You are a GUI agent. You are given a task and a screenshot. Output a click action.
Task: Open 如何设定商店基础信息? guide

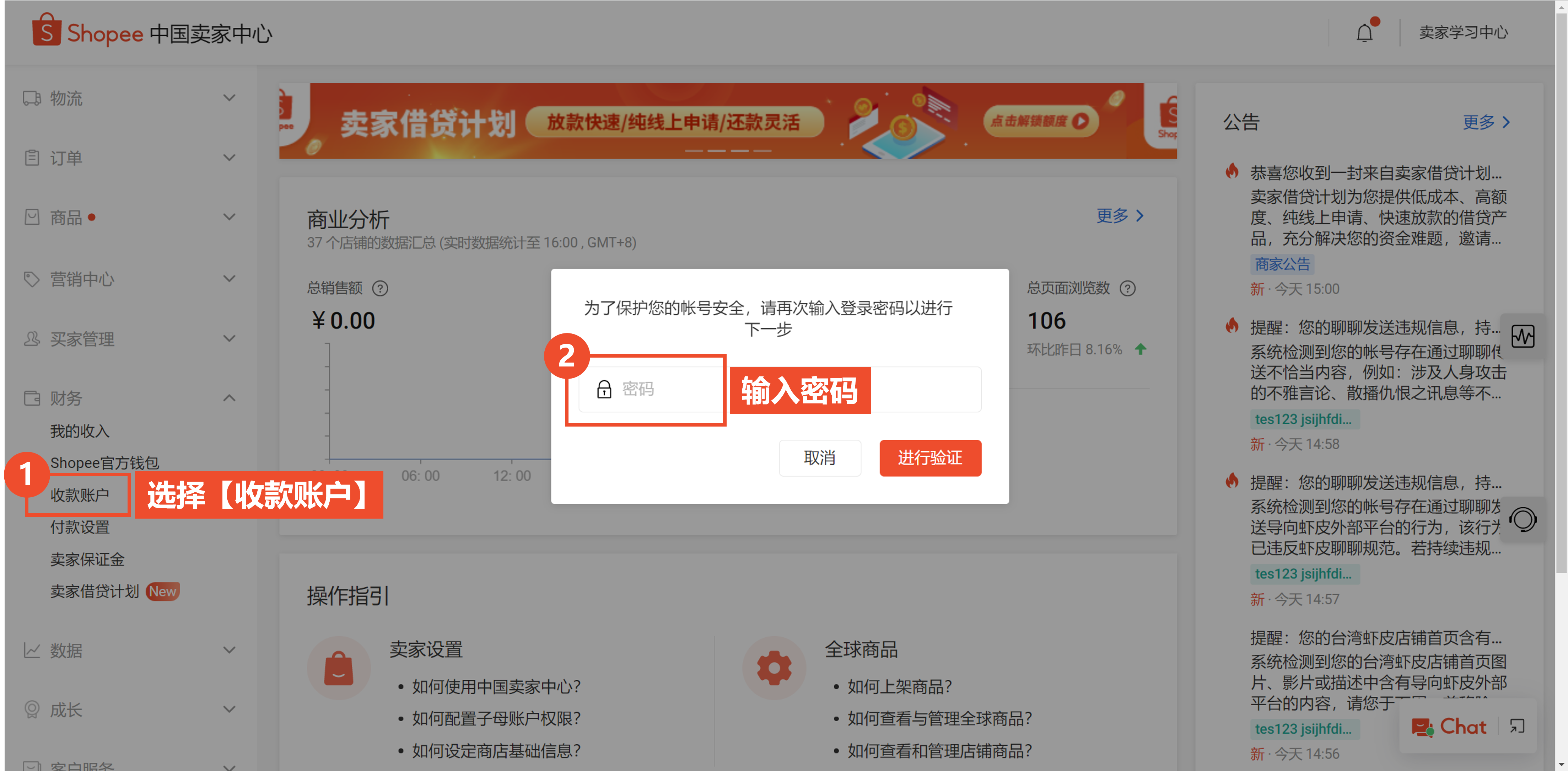click(496, 750)
